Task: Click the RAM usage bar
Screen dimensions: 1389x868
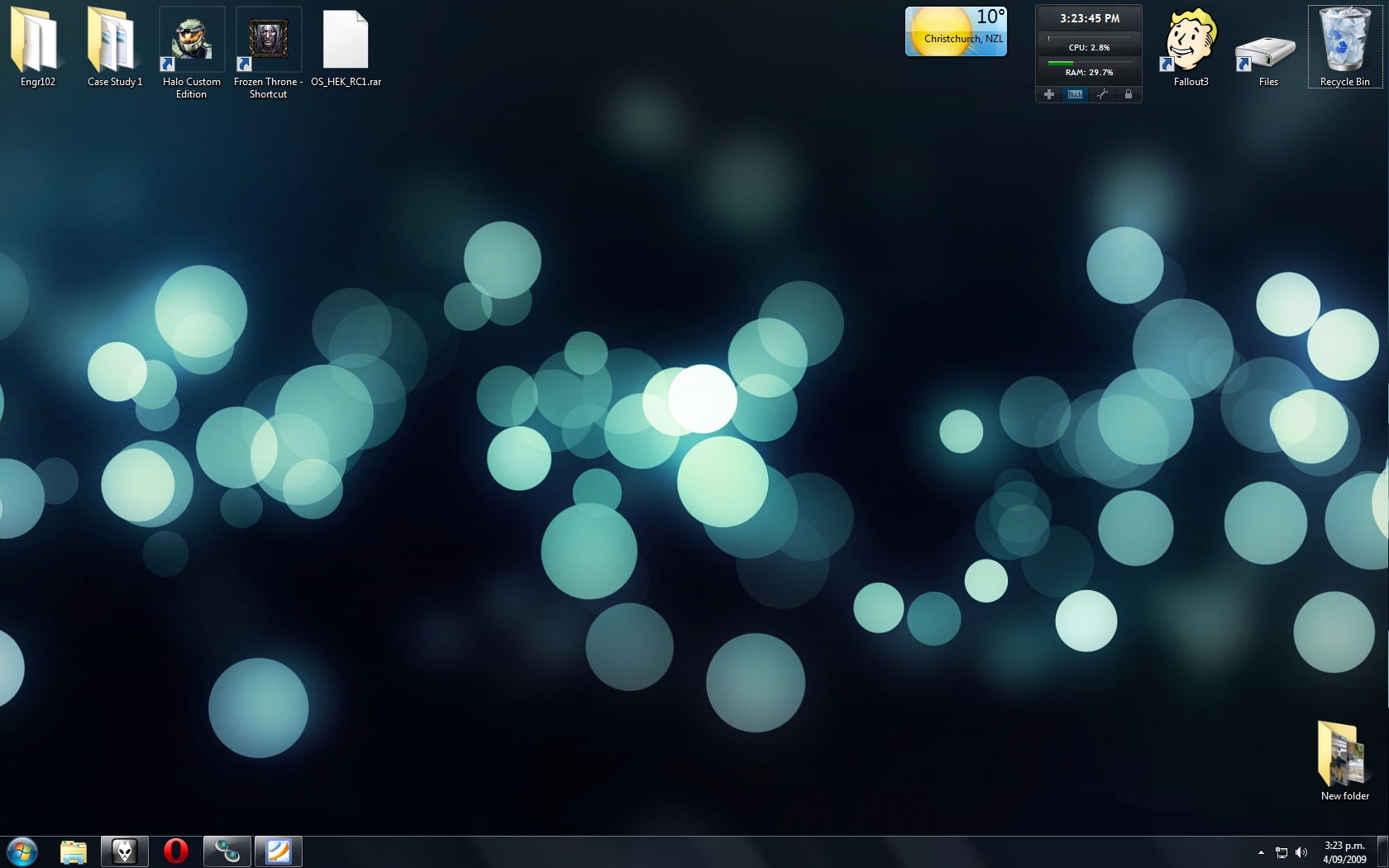Action: click(x=1089, y=63)
